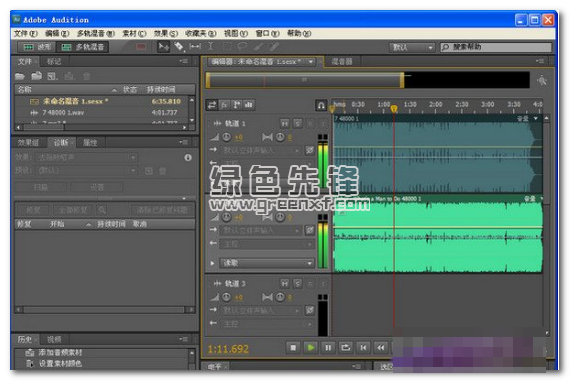This screenshot has height=381, width=570.
Task: Select the Time Selection tool
Action: (x=211, y=47)
